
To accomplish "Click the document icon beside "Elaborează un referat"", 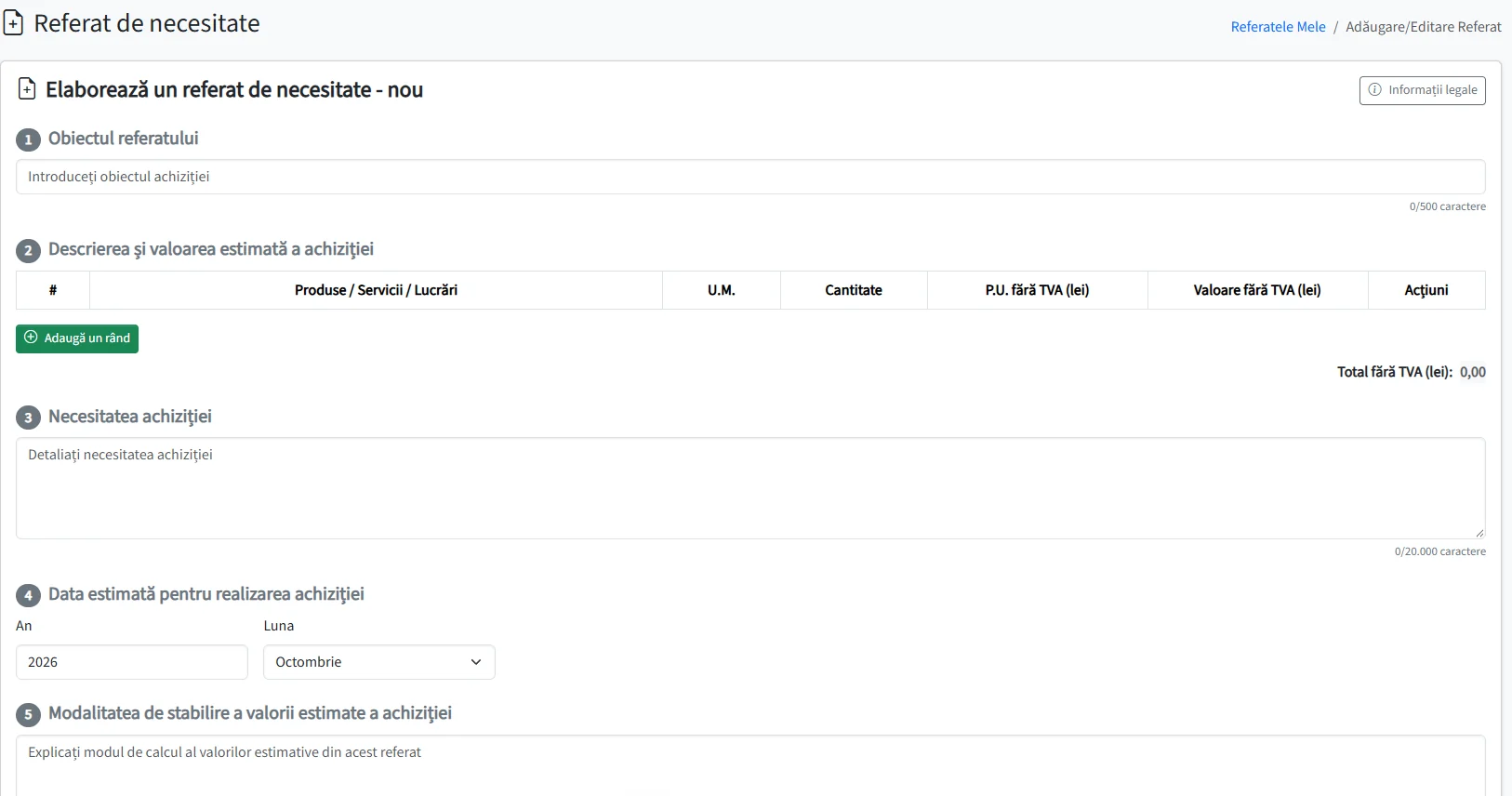I will [x=27, y=89].
